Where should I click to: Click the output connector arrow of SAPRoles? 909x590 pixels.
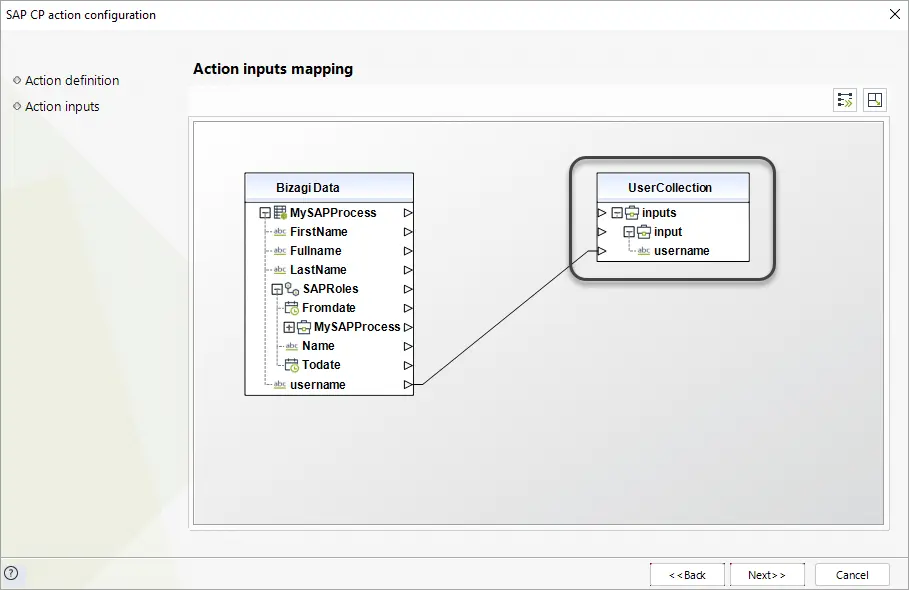pyautogui.click(x=408, y=289)
